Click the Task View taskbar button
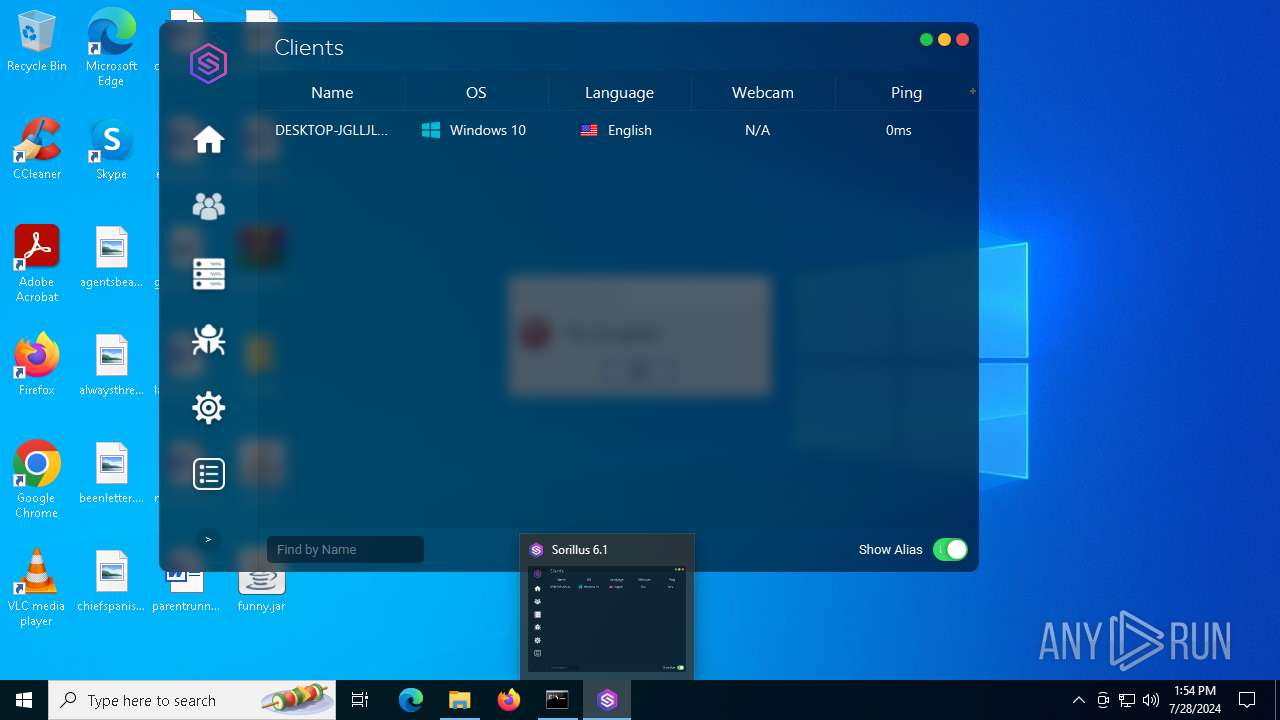 tap(360, 700)
